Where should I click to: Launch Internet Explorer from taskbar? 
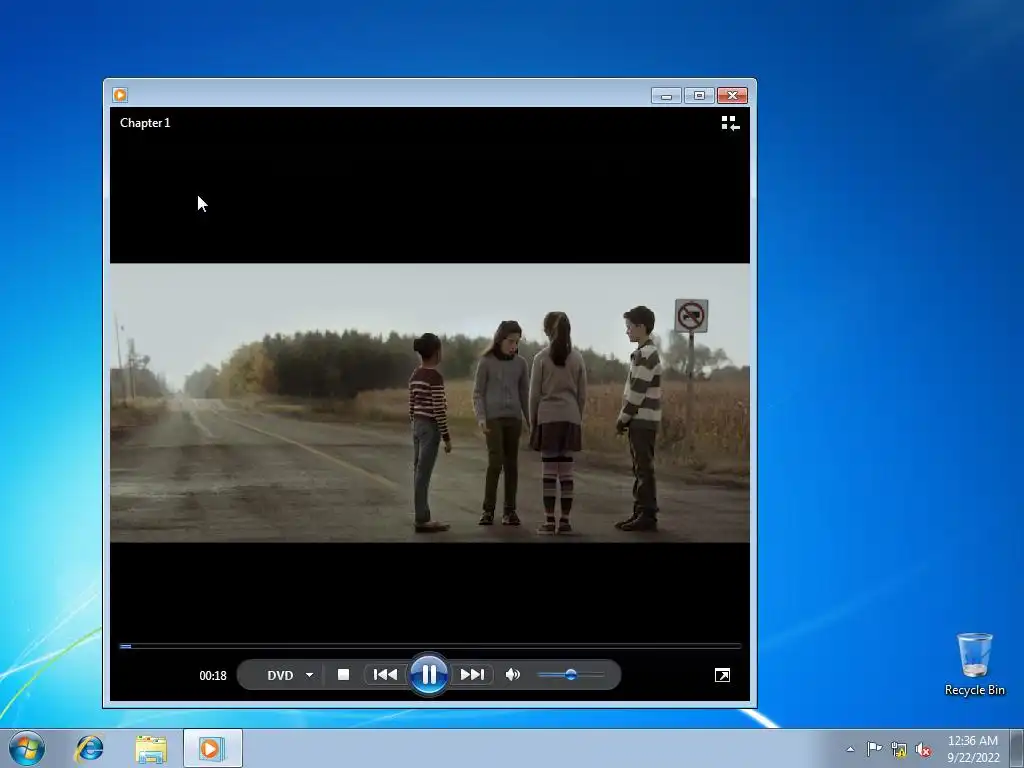89,748
